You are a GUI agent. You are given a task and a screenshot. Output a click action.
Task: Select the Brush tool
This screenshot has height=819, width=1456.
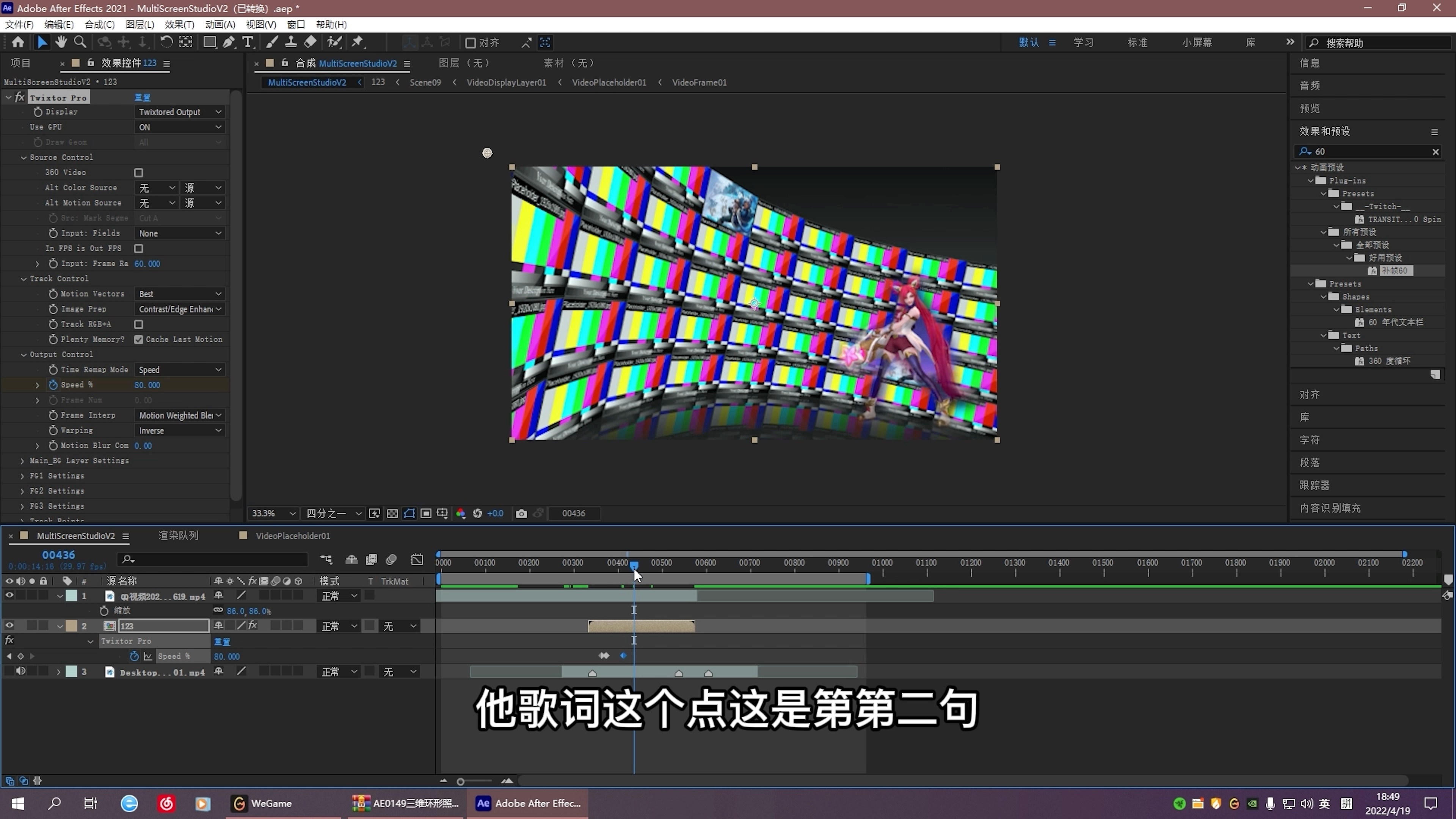[x=272, y=42]
